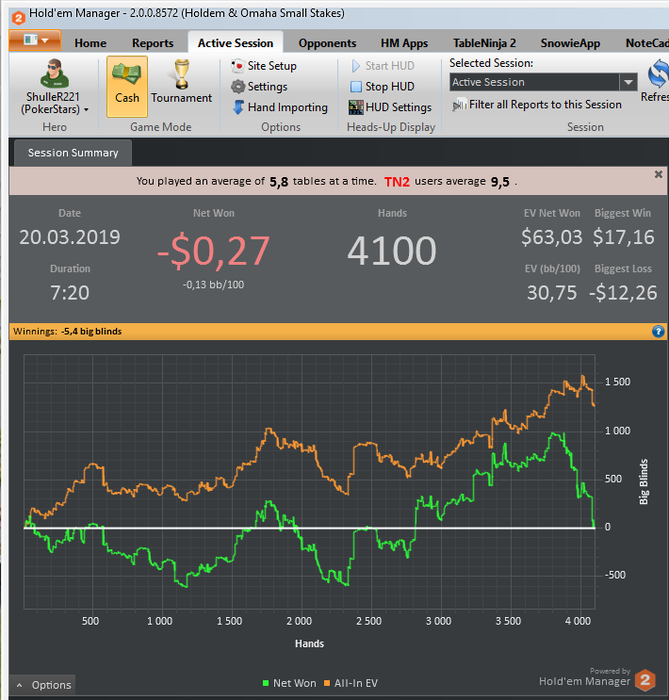Click the Hold'em Manager 2 logo
Image resolution: width=669 pixels, height=700 pixels.
click(x=645, y=680)
